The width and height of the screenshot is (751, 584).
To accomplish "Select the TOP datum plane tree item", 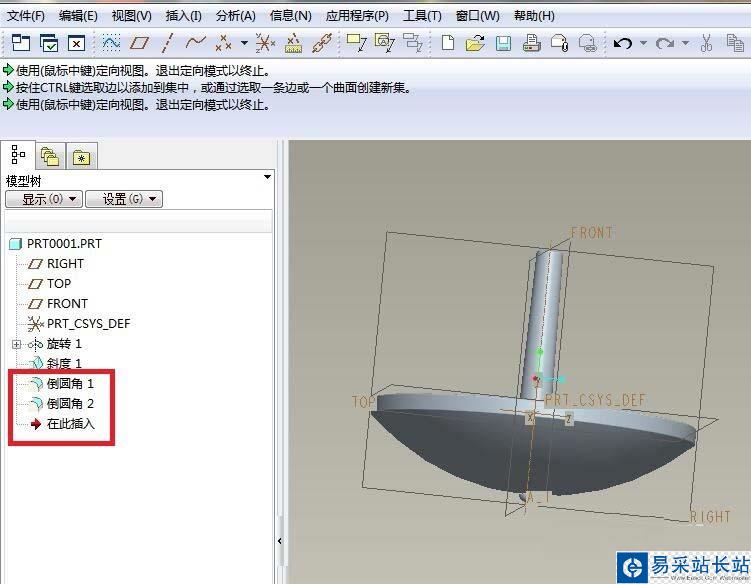I will tap(49, 284).
